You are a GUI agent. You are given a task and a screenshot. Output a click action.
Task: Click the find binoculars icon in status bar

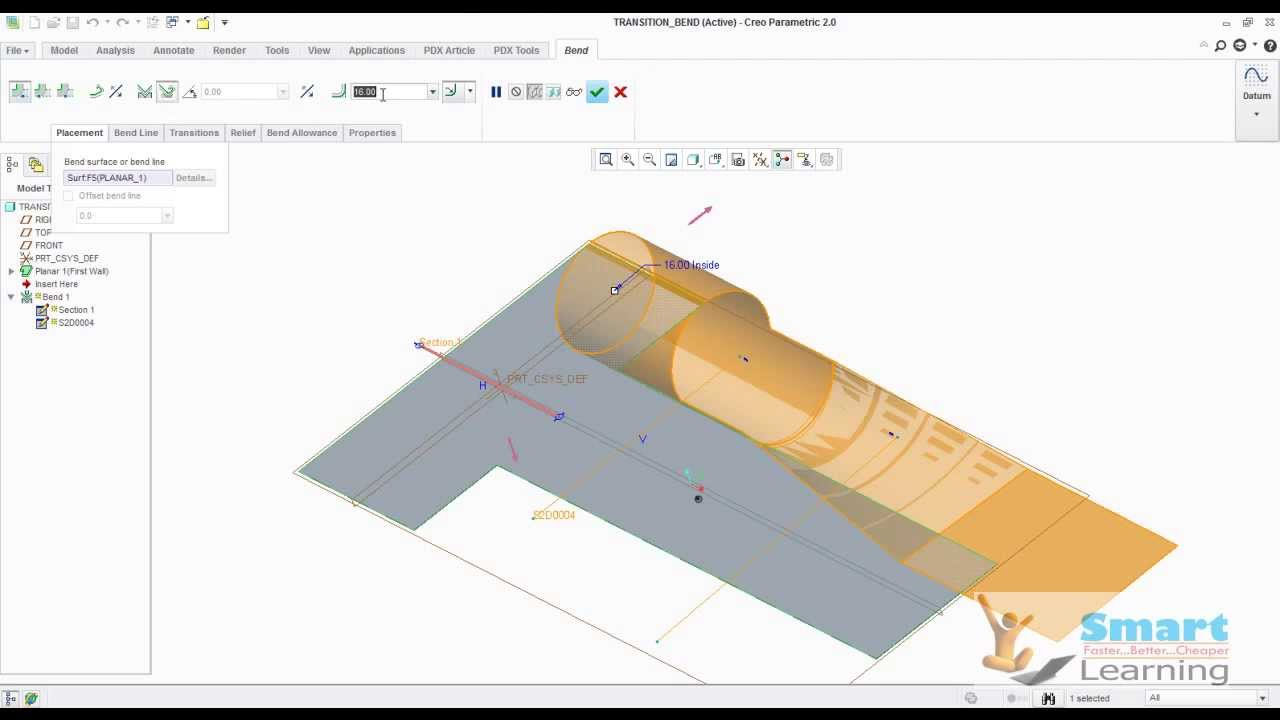click(x=1048, y=698)
